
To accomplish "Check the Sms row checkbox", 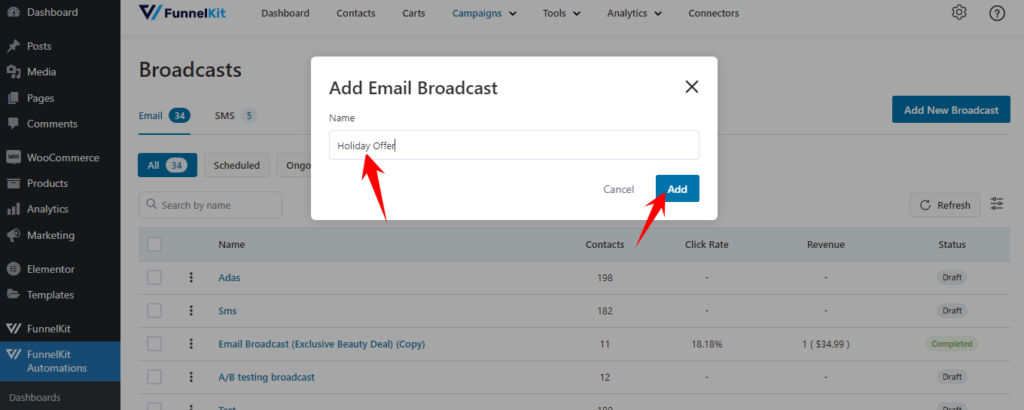I will (154, 311).
